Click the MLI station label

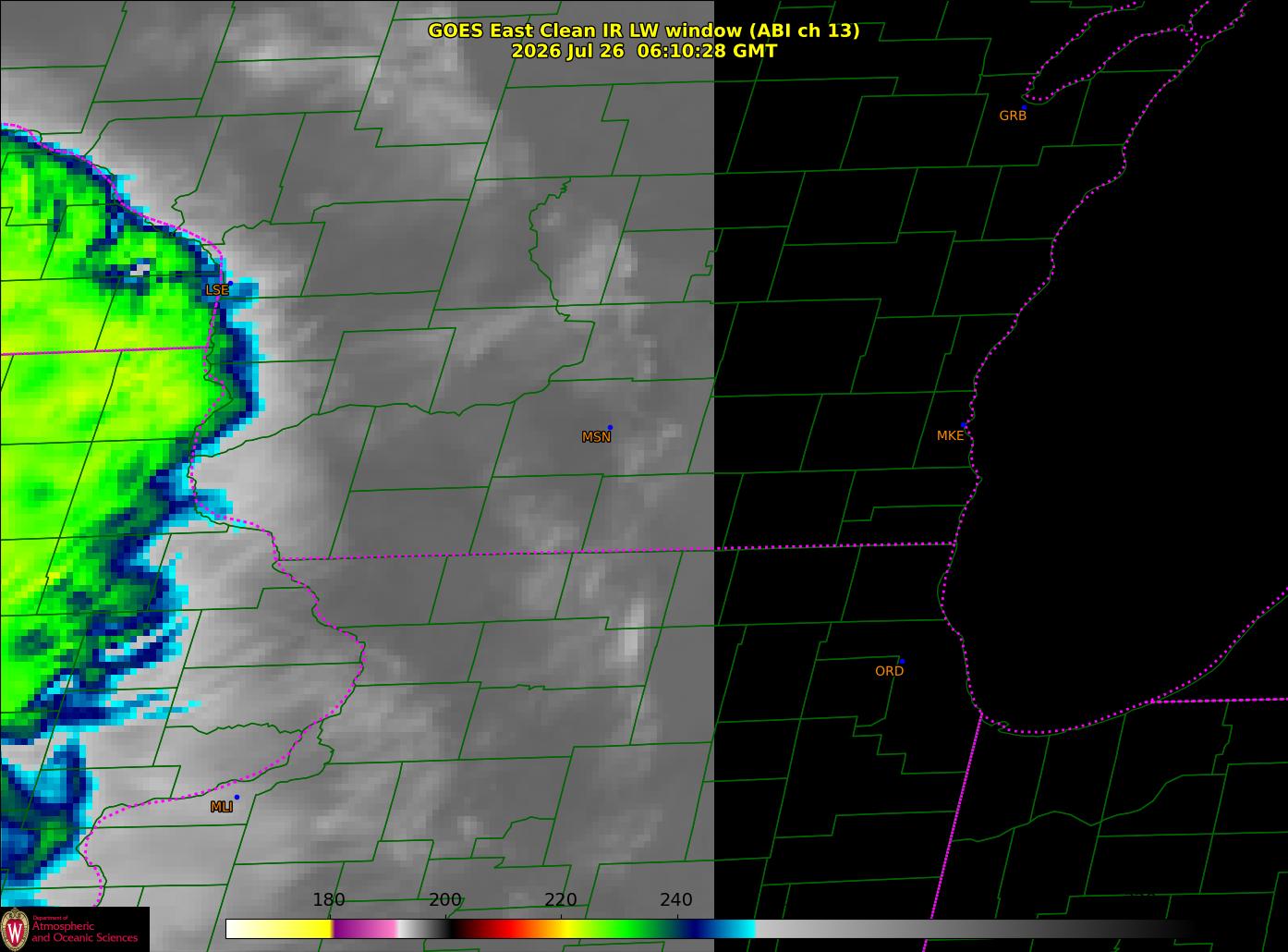(222, 807)
